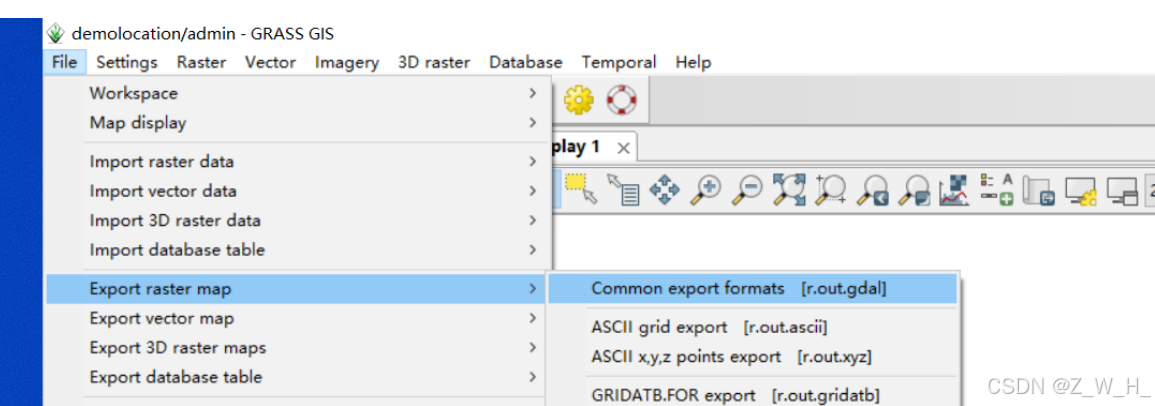Screen dimensions: 1155x406
Task: Choose ASCII x,y,z points export
Action: pos(753,357)
